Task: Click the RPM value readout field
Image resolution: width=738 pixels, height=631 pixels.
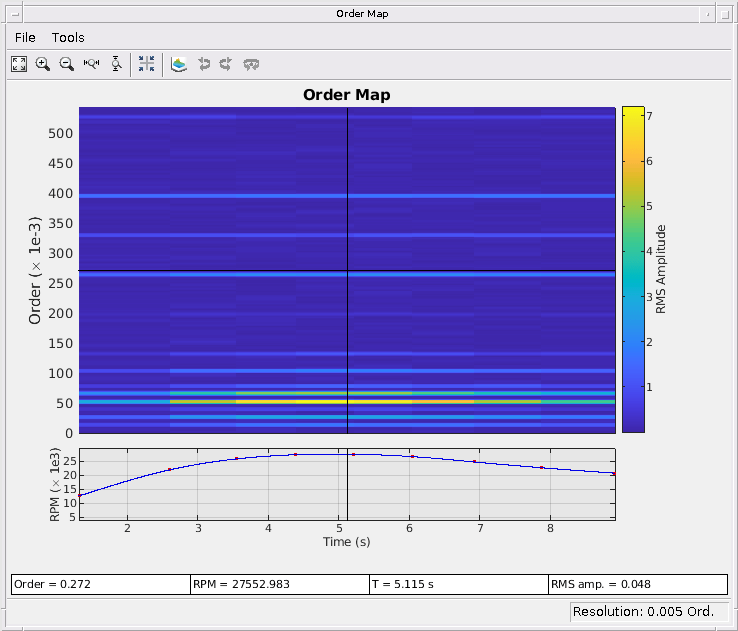Action: tap(279, 584)
